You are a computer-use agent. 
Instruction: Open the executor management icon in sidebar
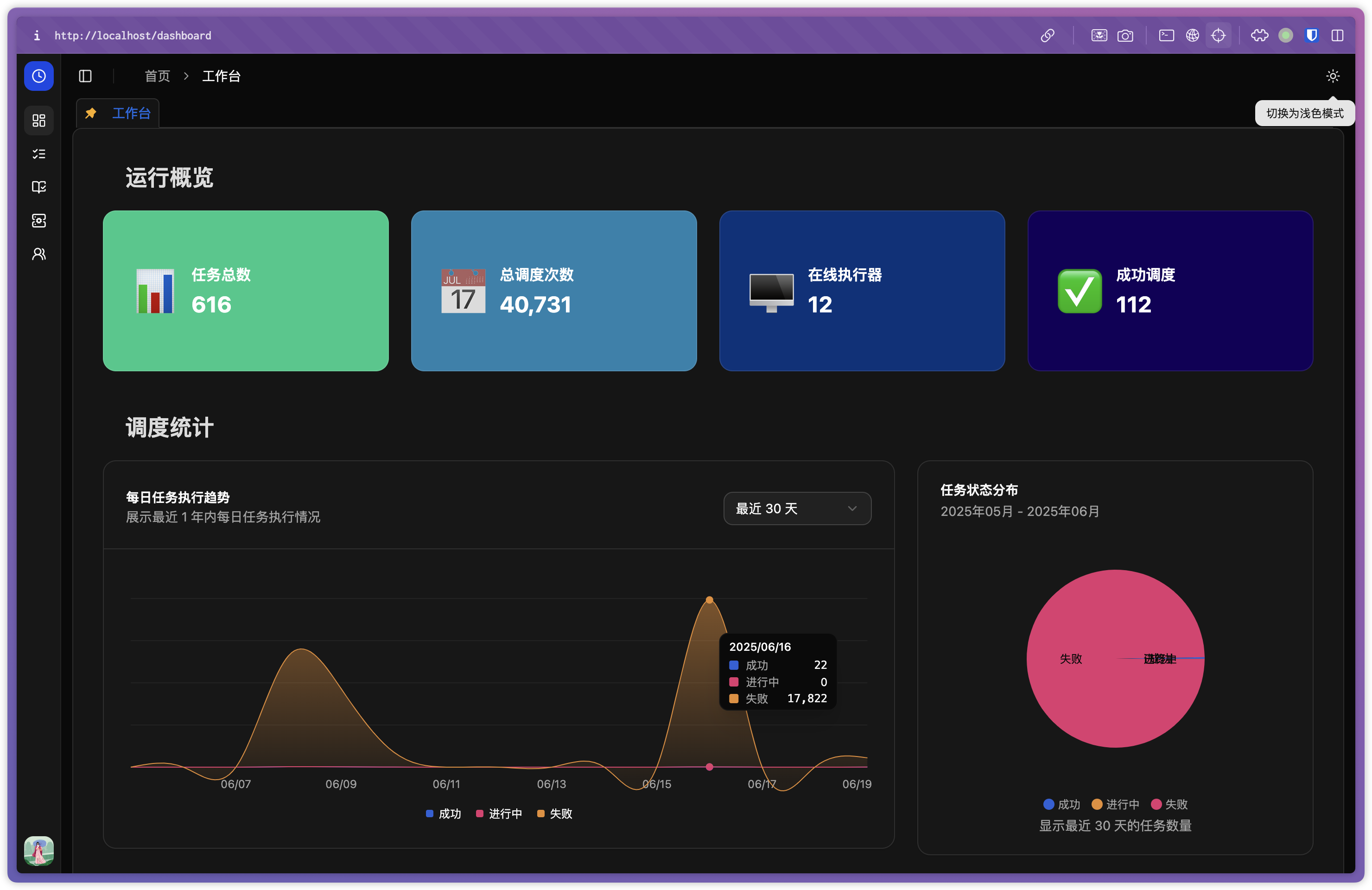click(38, 220)
